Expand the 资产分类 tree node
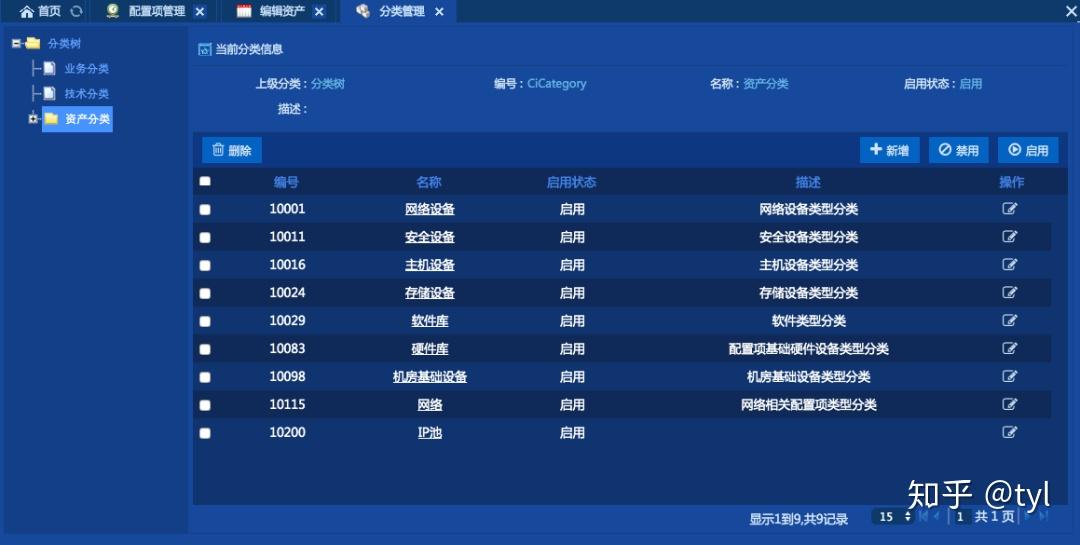 coord(33,119)
